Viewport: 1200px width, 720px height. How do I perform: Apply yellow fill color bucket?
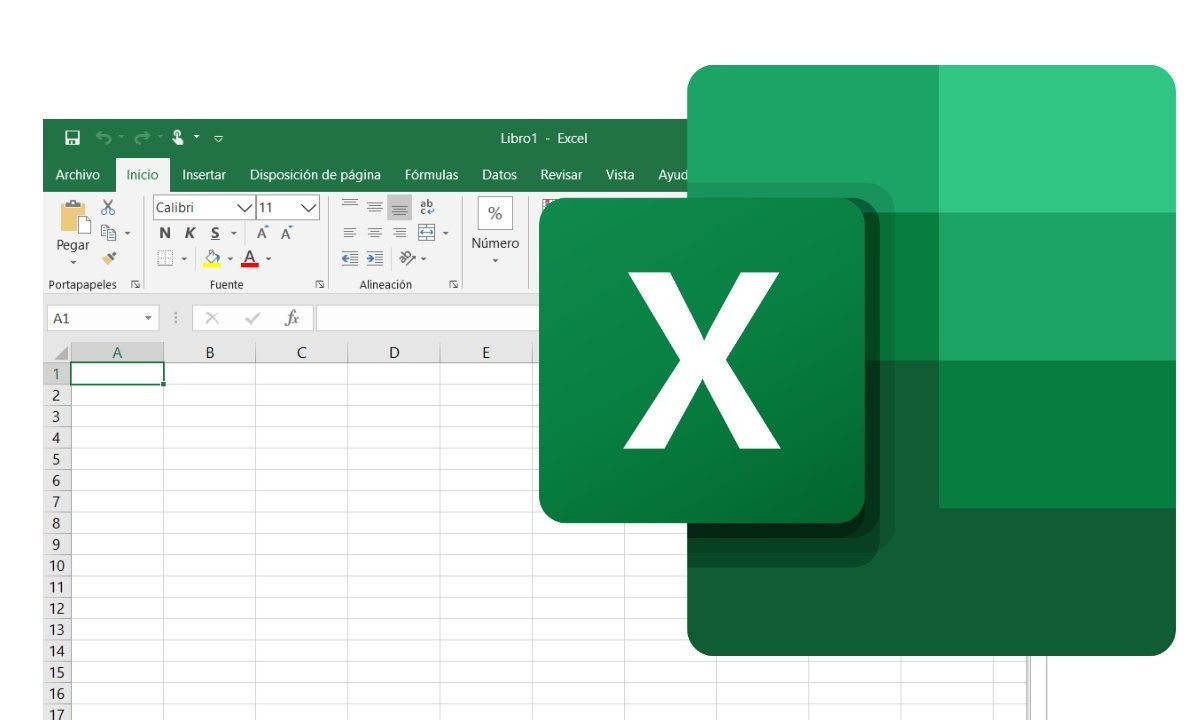[x=212, y=258]
